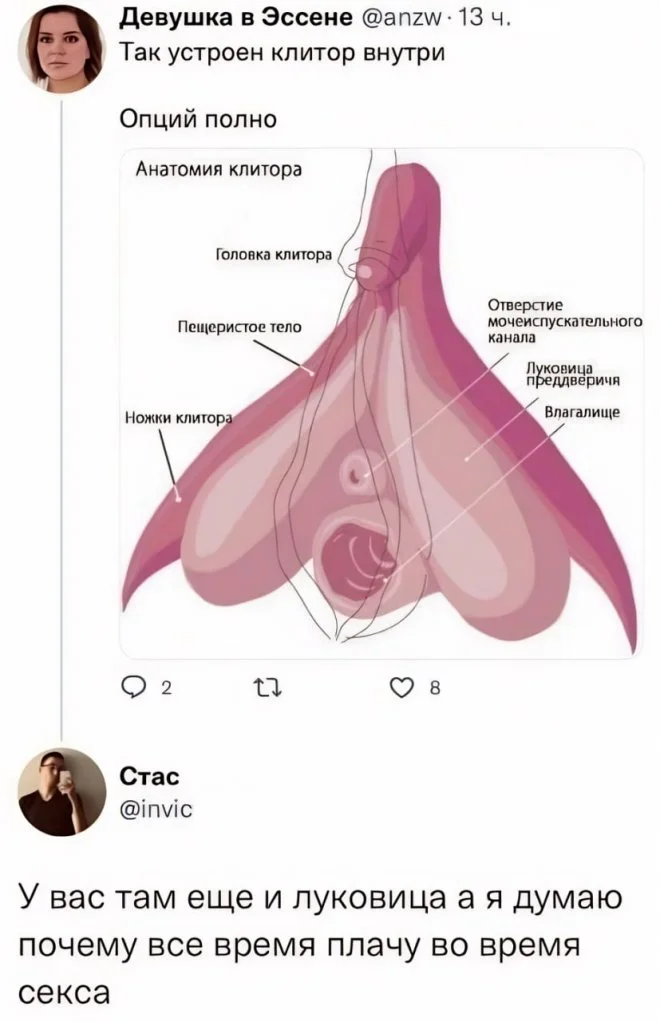The width and height of the screenshot is (660, 1022).
Task: Click the tweet text Так устроен клитор внутри
Action: [283, 53]
